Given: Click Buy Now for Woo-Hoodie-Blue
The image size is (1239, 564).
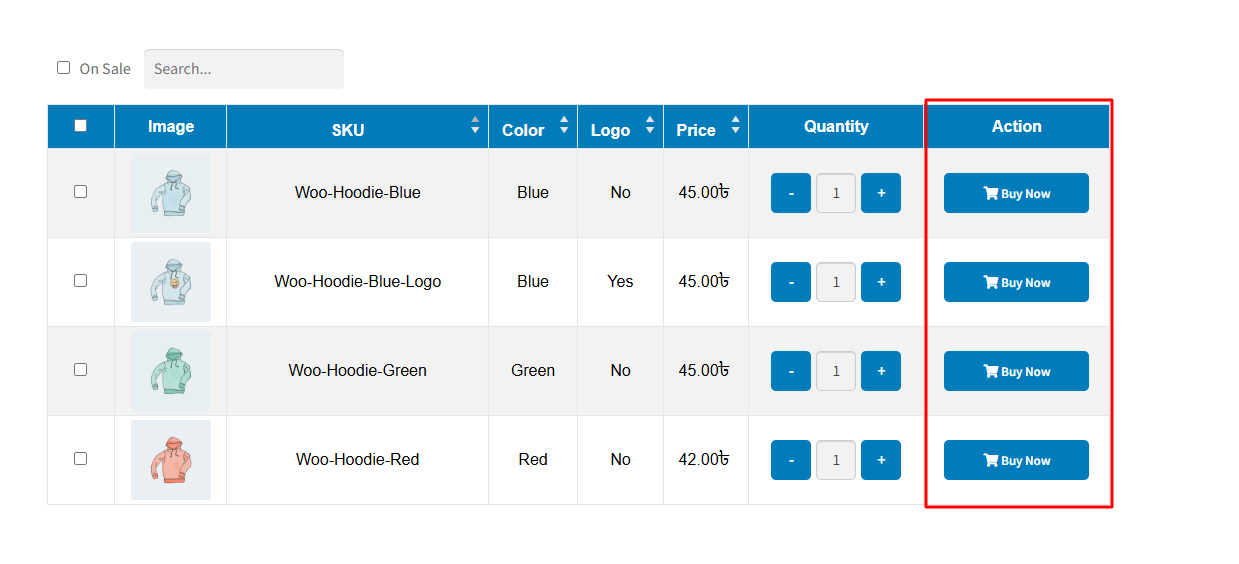Looking at the screenshot, I should click(x=1016, y=193).
